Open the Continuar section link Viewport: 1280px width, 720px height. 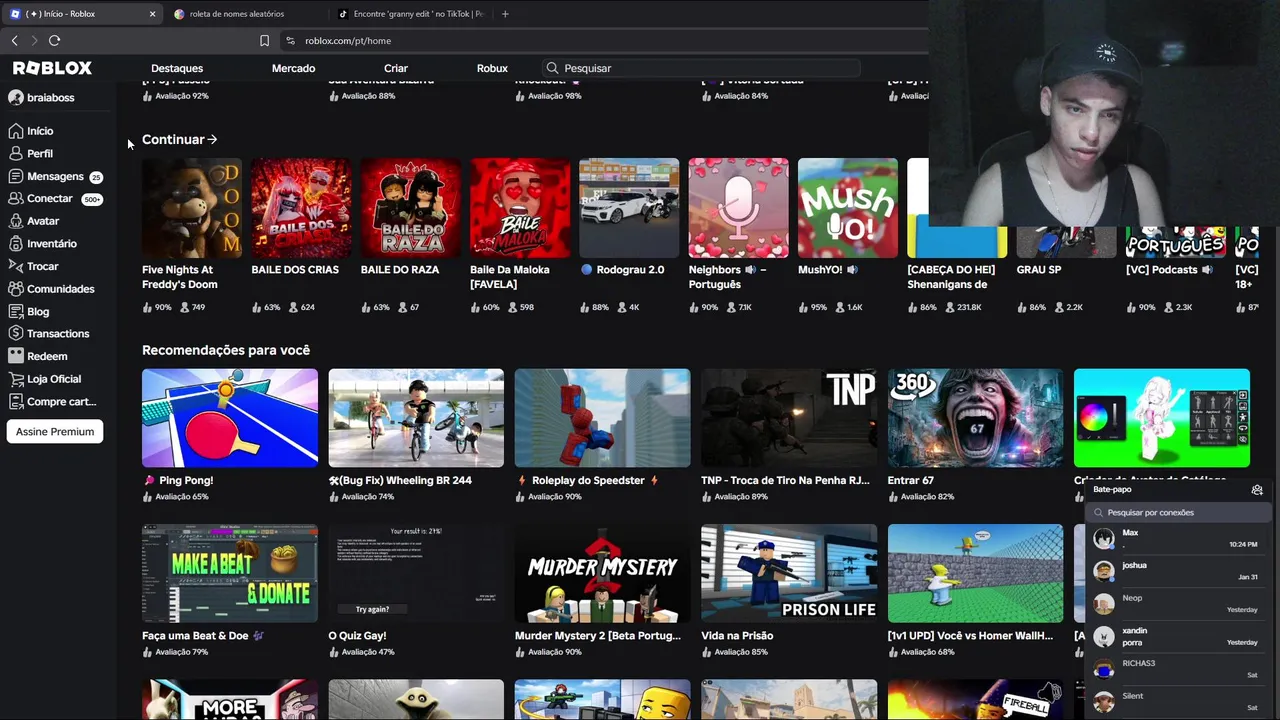point(180,139)
